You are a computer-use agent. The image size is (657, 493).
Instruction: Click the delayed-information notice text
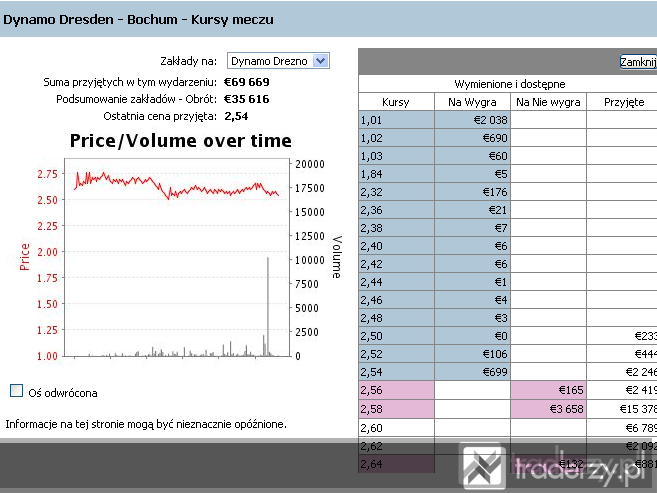pos(146,424)
